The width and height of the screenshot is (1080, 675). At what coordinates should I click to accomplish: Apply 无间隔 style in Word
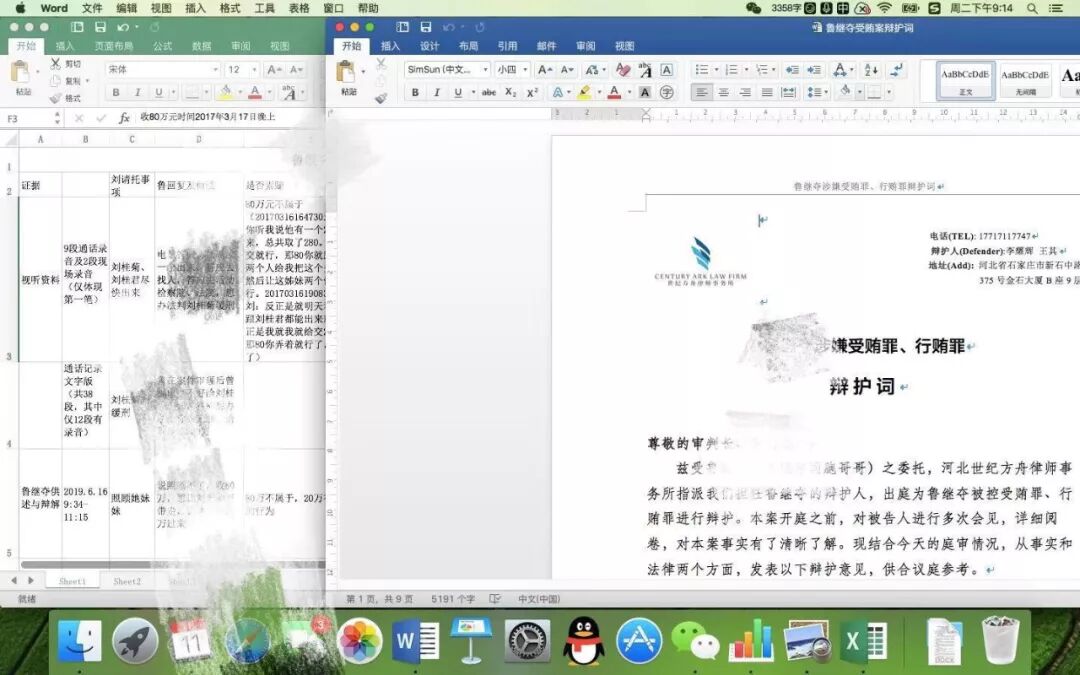coord(1025,80)
